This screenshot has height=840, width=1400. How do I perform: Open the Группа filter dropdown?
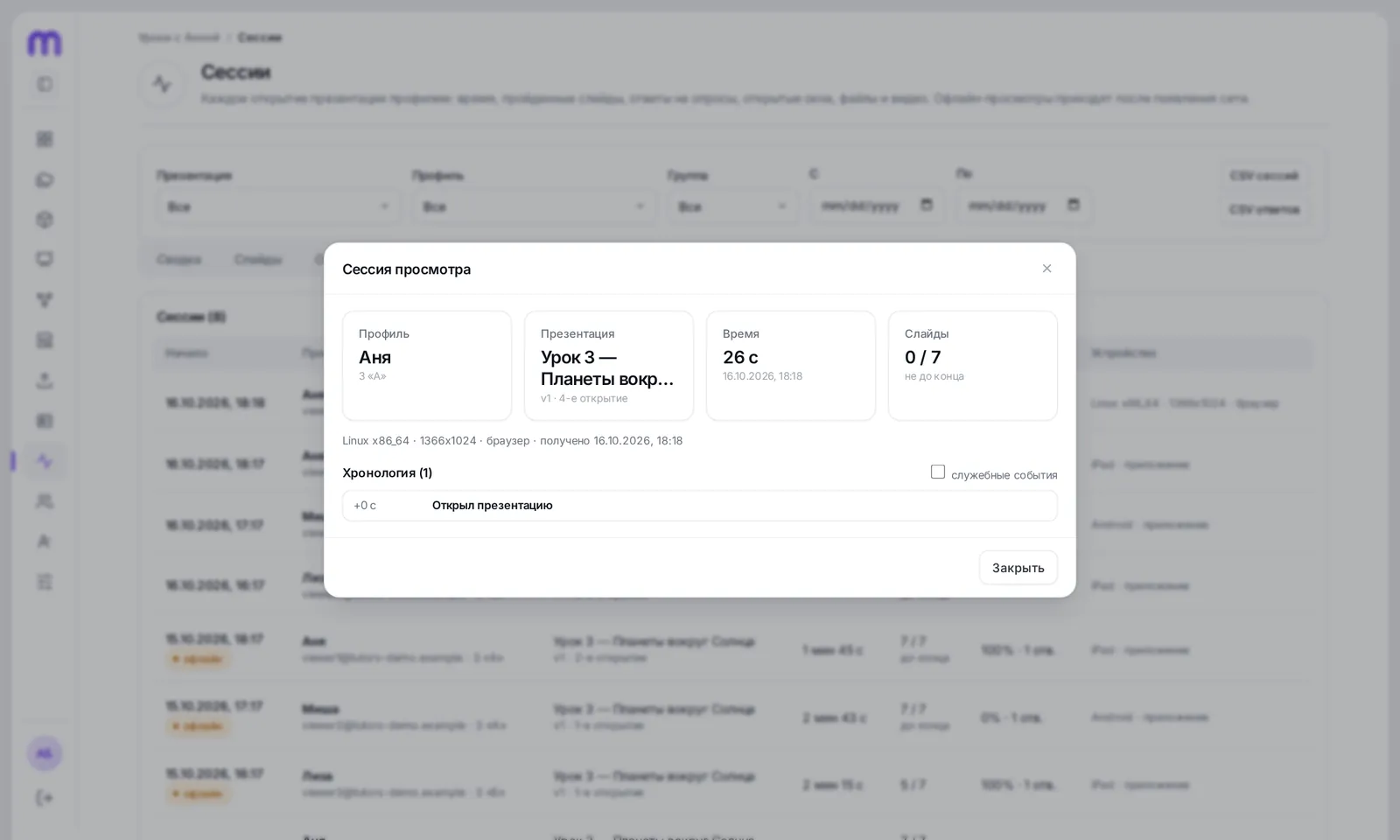coord(732,206)
